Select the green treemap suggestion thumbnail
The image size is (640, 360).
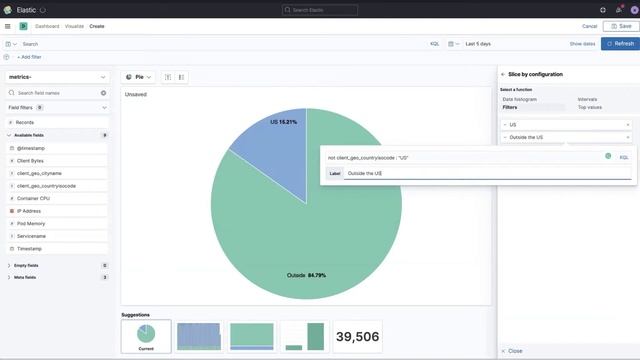tap(252, 336)
